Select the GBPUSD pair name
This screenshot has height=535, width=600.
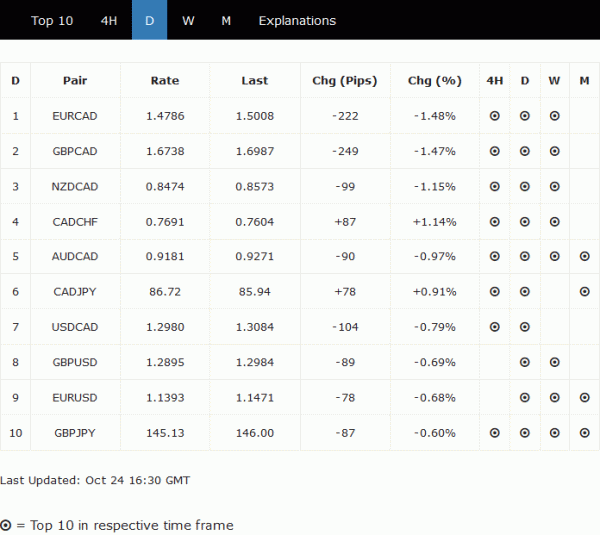click(x=75, y=362)
